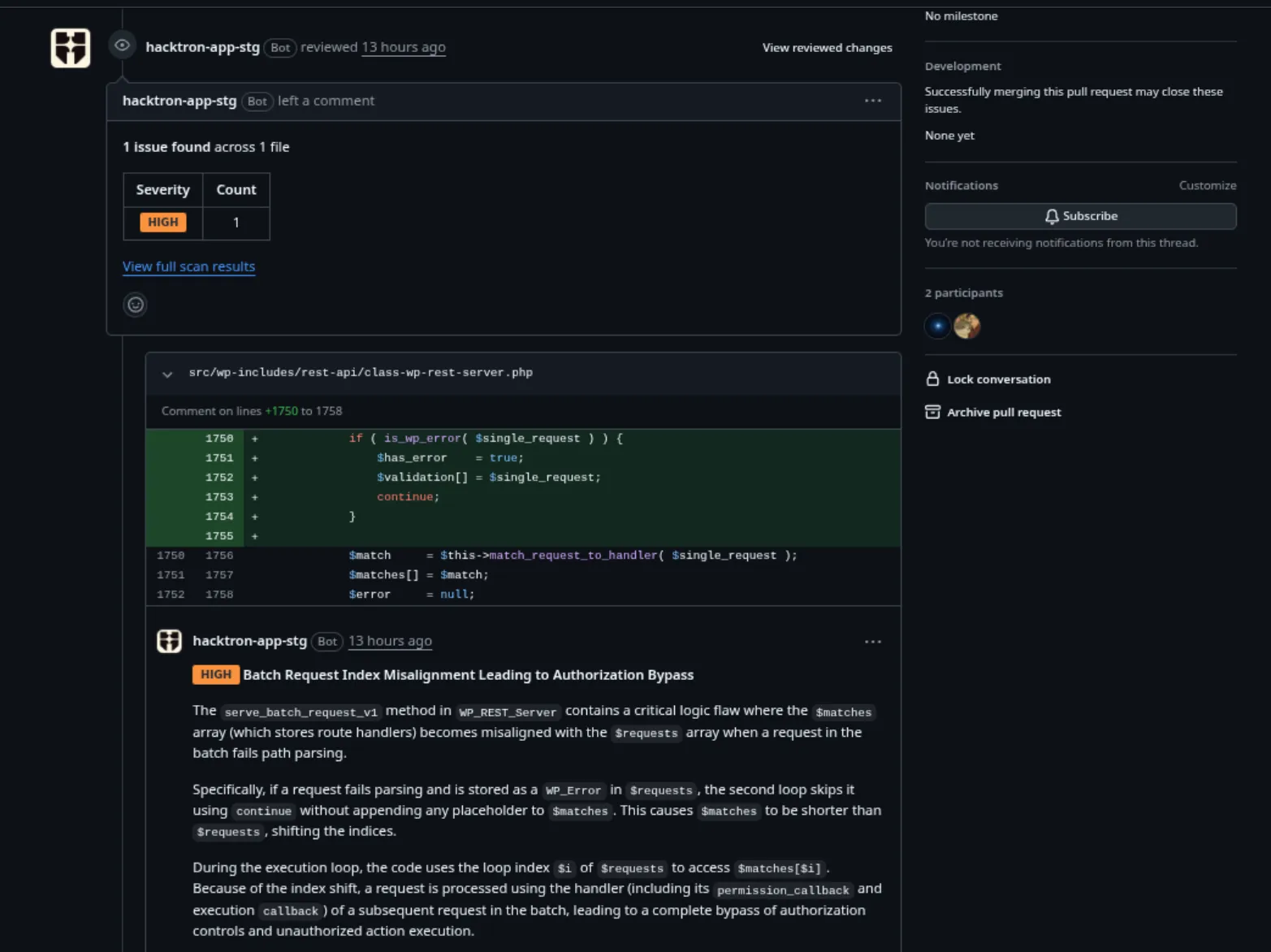This screenshot has width=1271, height=952.
Task: Click the '13 hours ago' review timestamp
Action: click(x=404, y=47)
